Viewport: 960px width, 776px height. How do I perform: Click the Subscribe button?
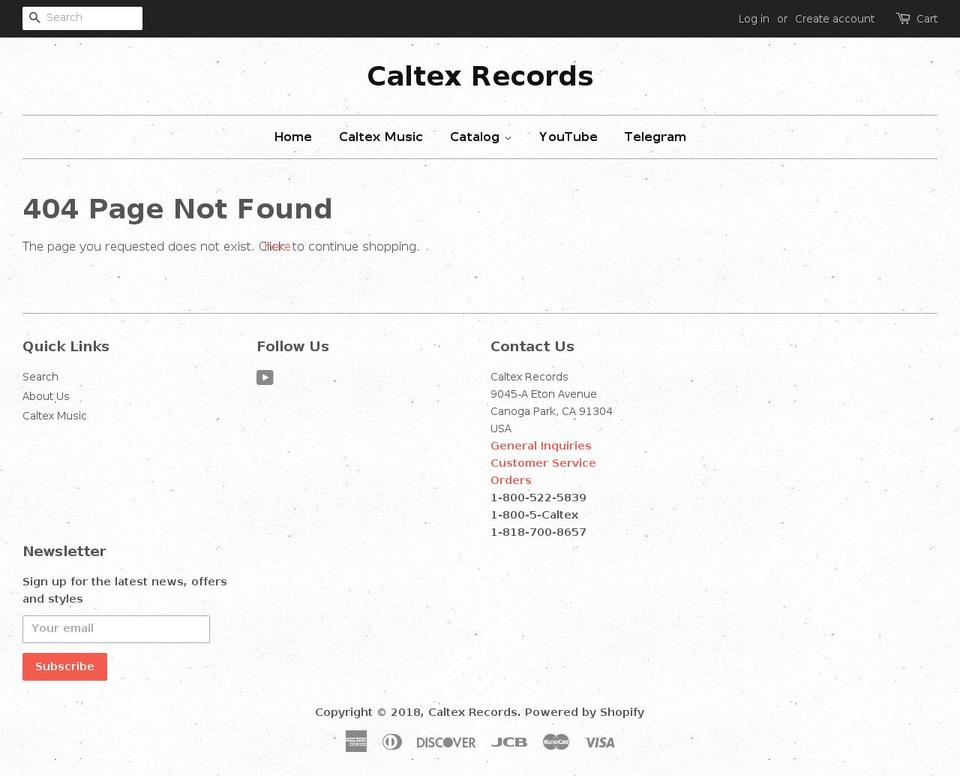[x=65, y=666]
